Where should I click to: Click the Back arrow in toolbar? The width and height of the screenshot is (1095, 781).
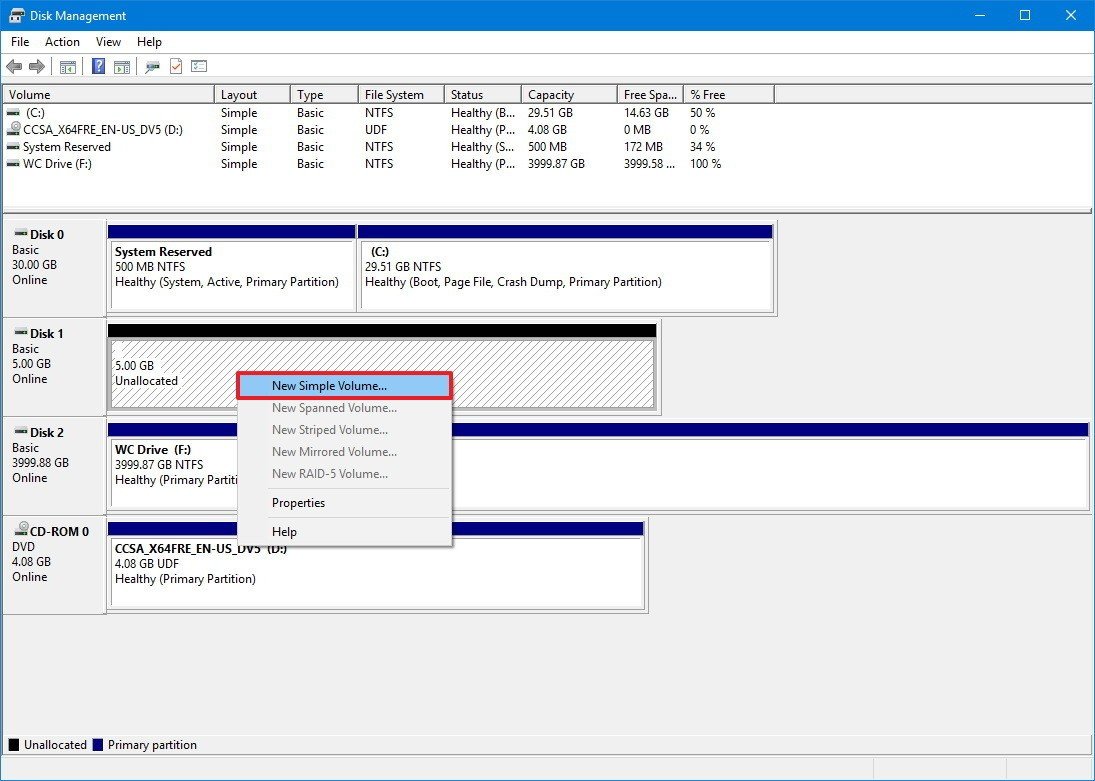point(14,66)
